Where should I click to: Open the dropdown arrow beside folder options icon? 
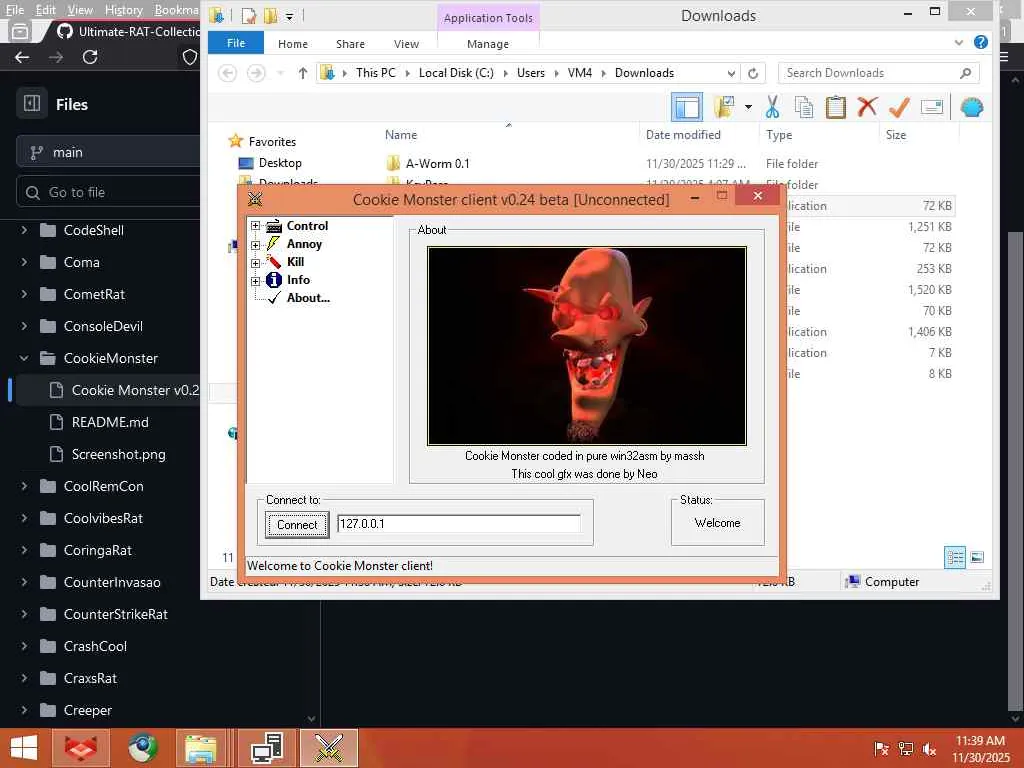tap(748, 107)
